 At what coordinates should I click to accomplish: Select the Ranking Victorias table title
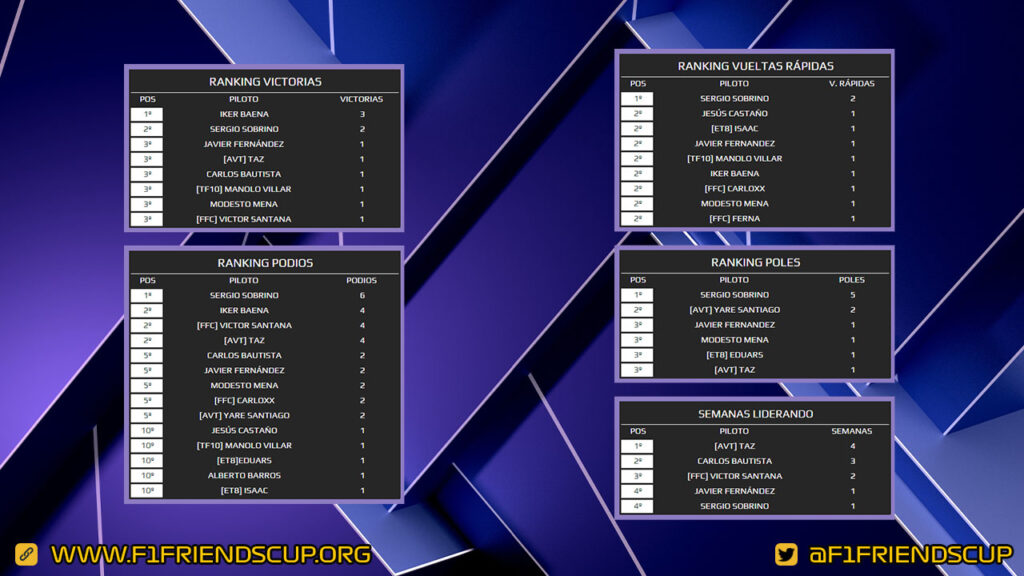[265, 82]
